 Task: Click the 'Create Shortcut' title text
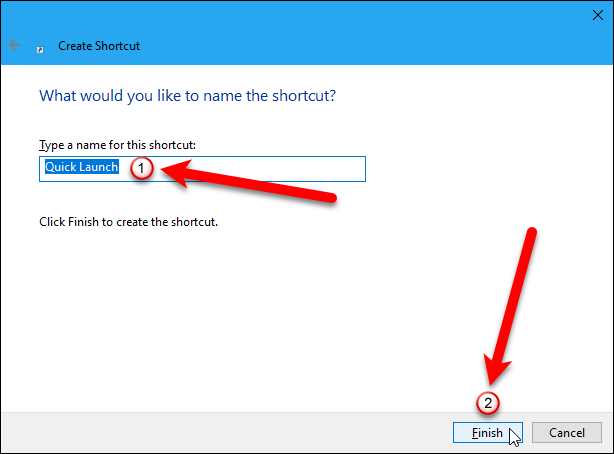click(x=99, y=46)
